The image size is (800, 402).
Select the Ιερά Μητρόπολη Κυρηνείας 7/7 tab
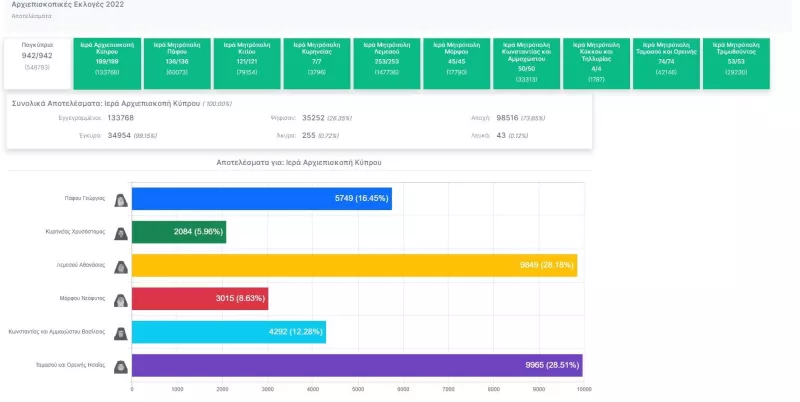point(316,63)
